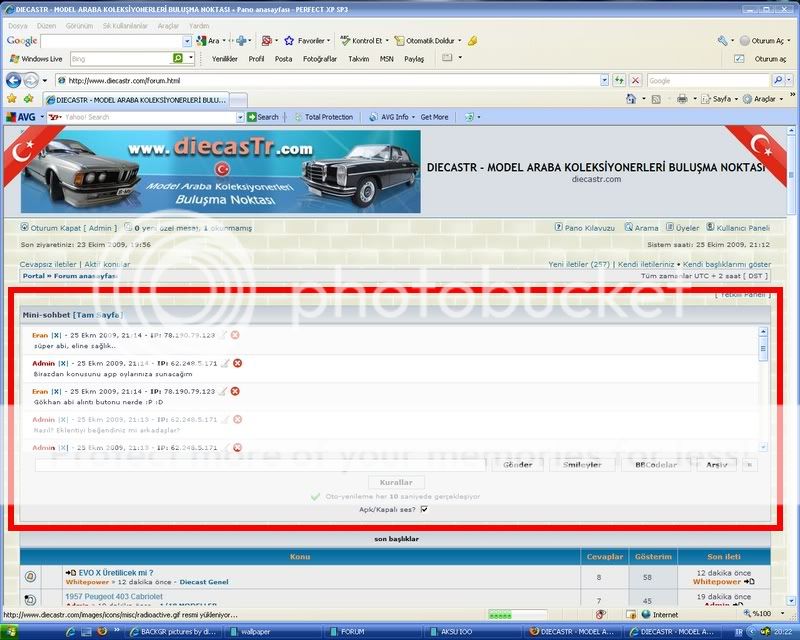Click the blue plus icon on Google Toolbar

pos(241,40)
